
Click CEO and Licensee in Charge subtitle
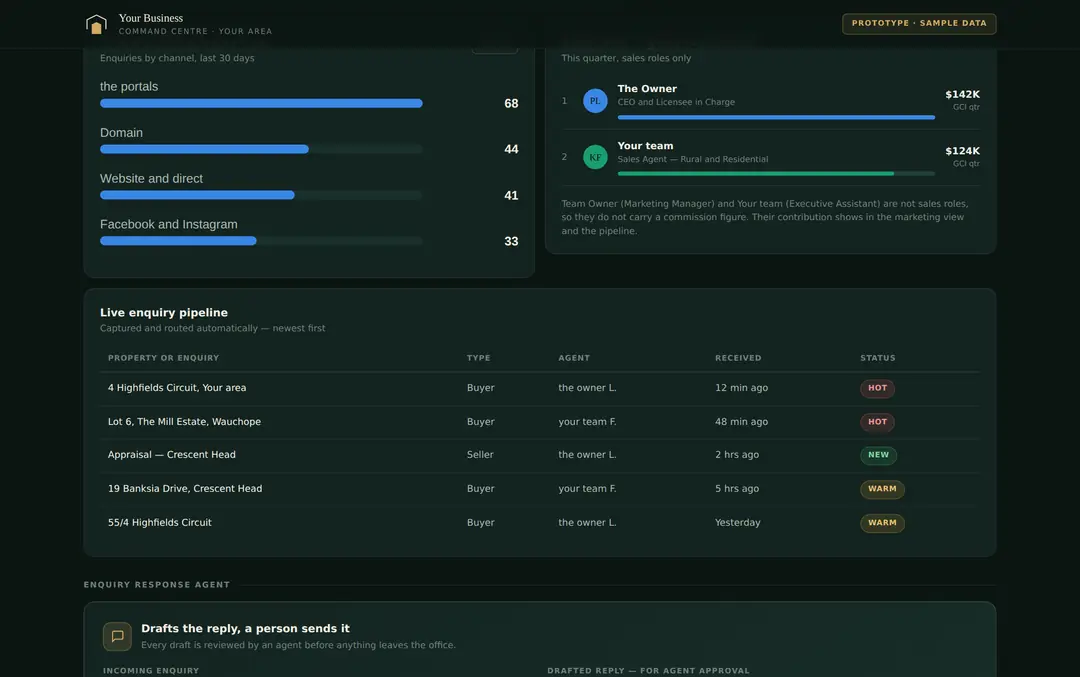point(676,102)
